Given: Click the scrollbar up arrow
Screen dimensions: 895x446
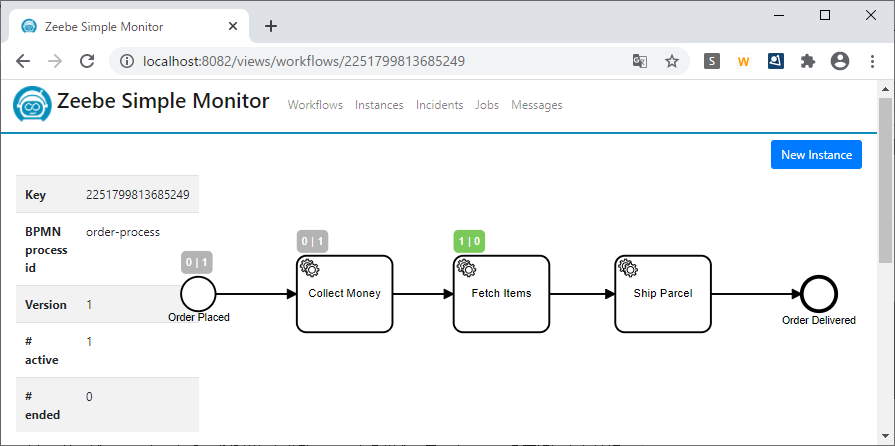Looking at the screenshot, I should pos(885,89).
